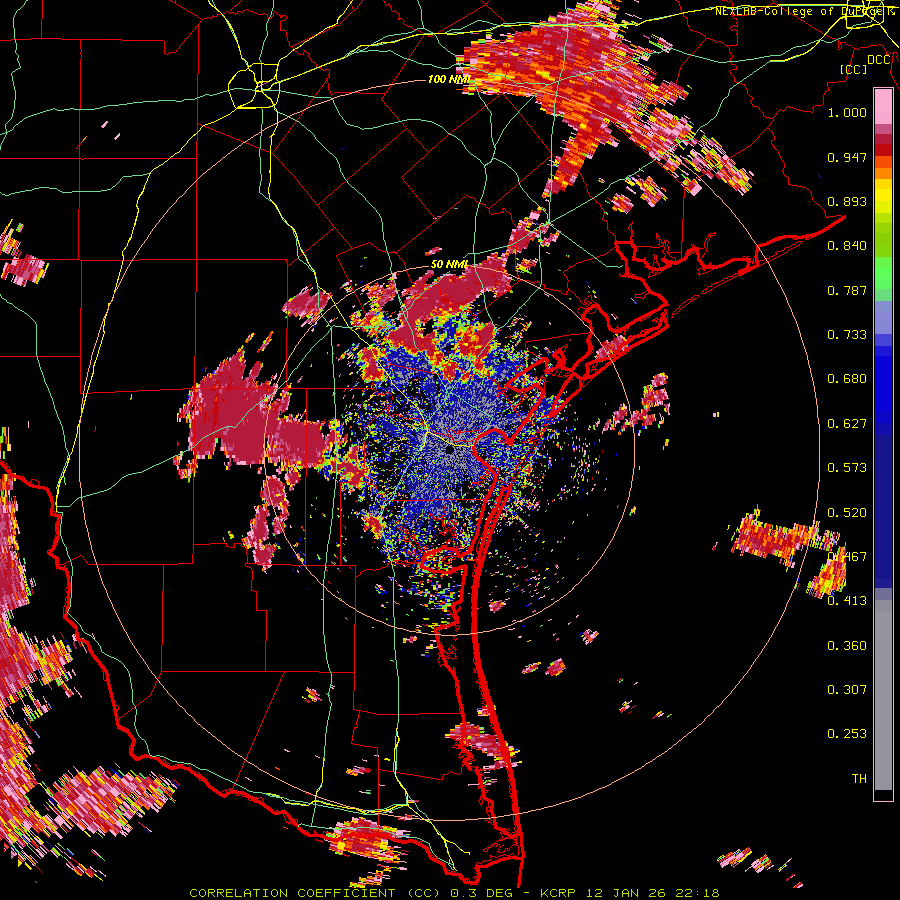The width and height of the screenshot is (900, 900).
Task: Click the "50 NMI" range ring label
Action: click(x=449, y=264)
